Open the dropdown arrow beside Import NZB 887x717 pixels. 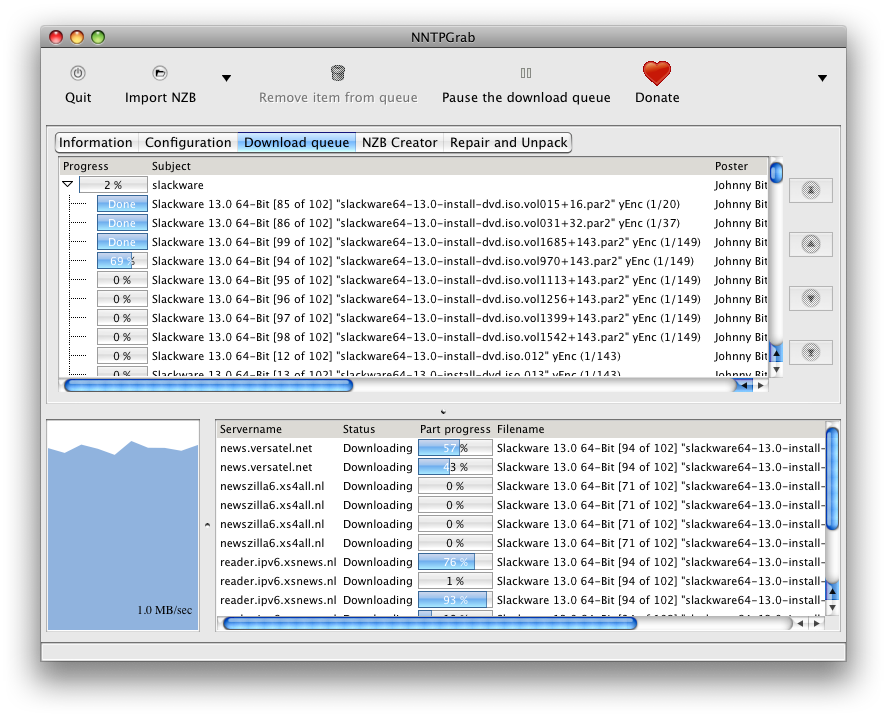tap(226, 78)
